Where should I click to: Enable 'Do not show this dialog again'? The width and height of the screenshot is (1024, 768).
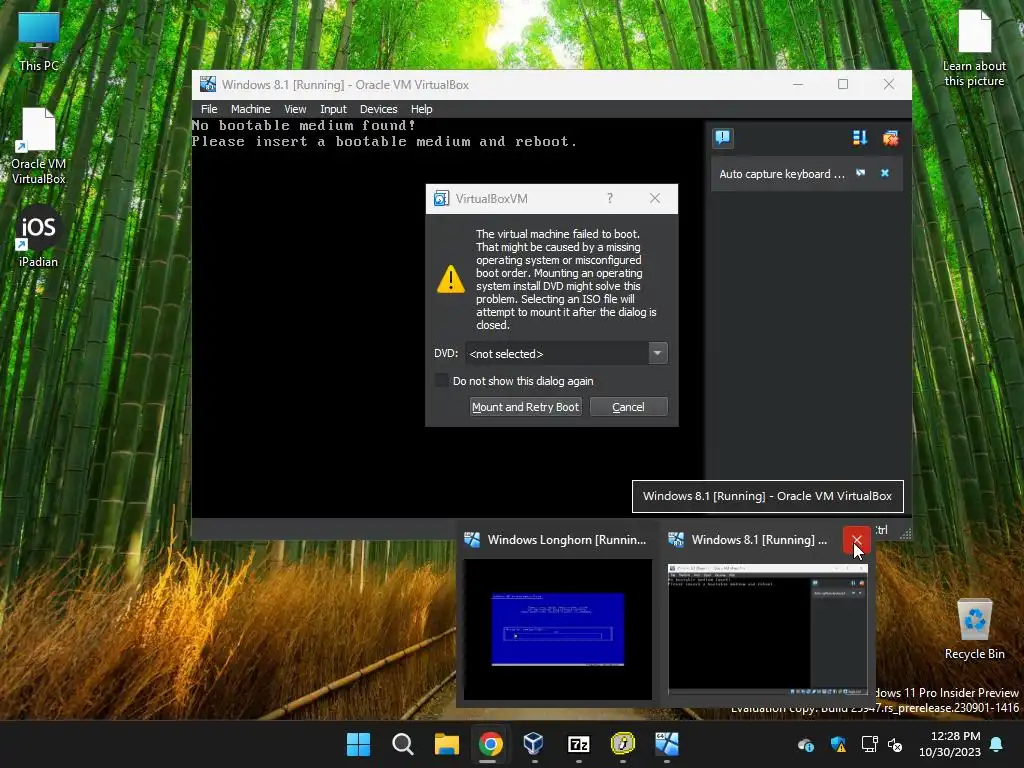pos(442,381)
